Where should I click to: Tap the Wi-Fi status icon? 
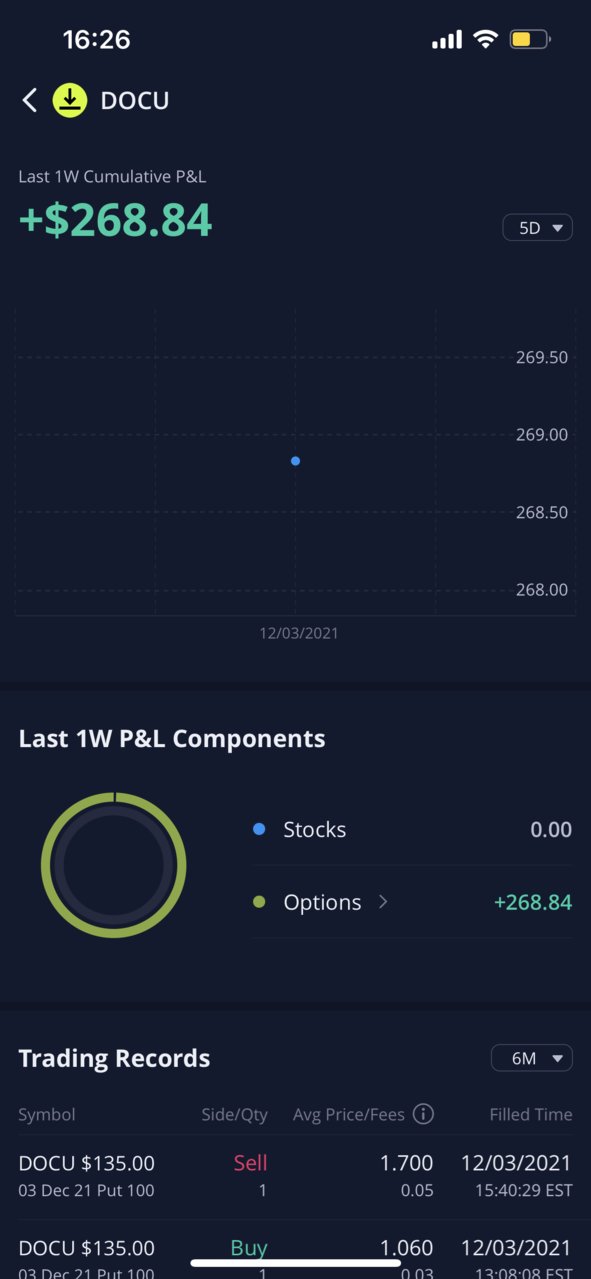click(x=486, y=40)
